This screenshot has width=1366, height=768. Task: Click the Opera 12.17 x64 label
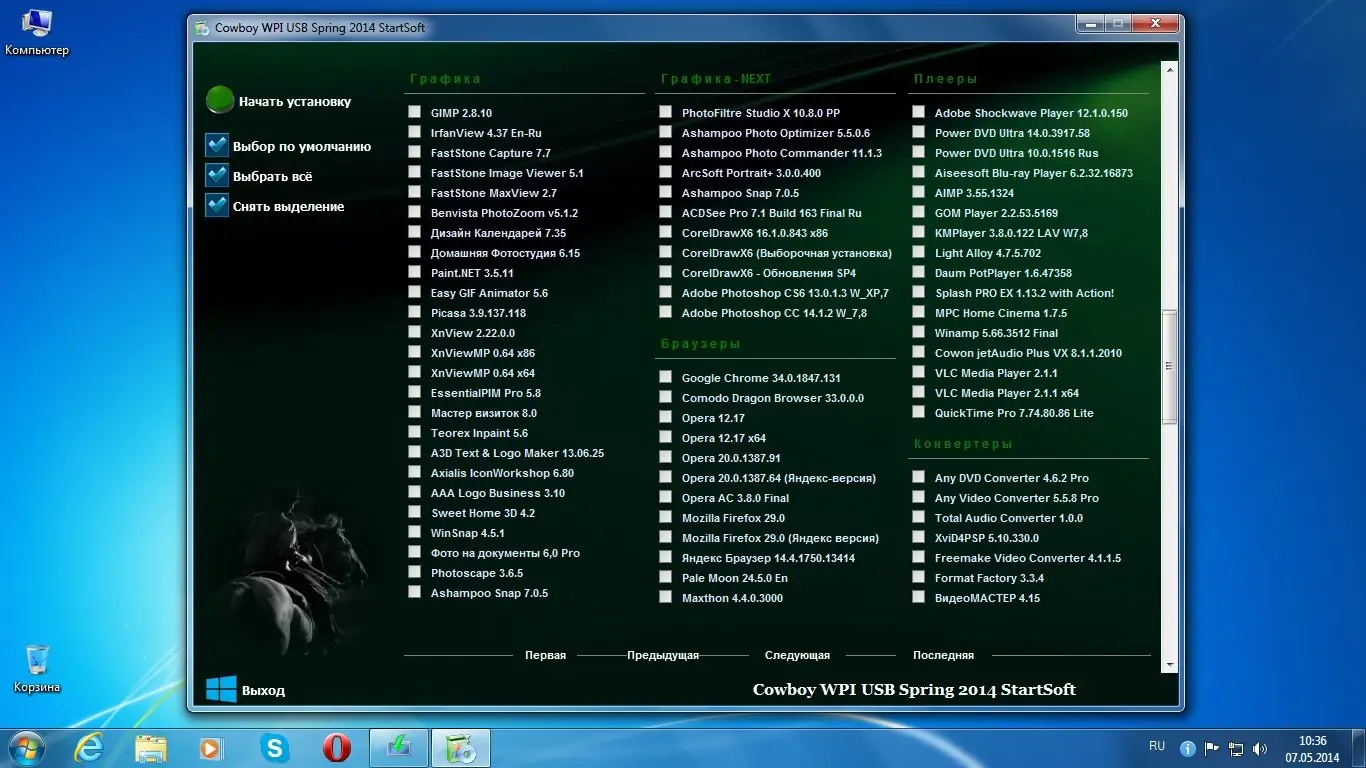724,438
